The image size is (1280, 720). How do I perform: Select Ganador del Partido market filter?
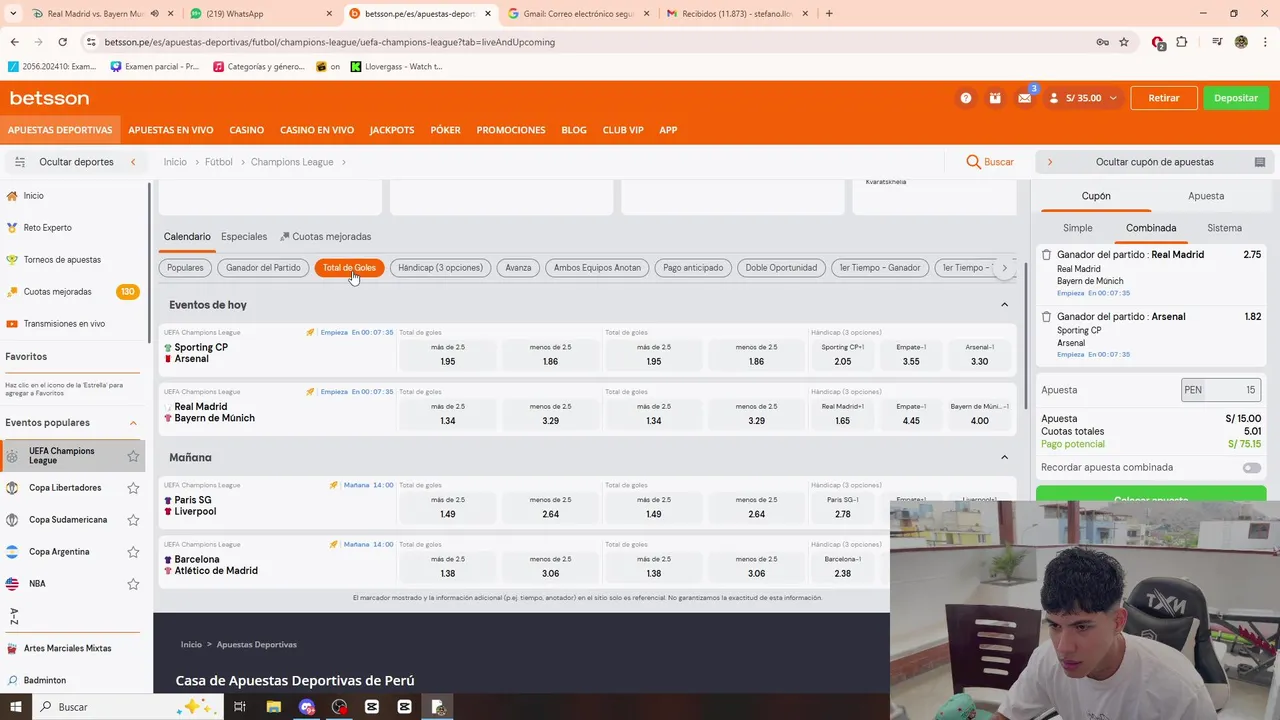point(263,268)
